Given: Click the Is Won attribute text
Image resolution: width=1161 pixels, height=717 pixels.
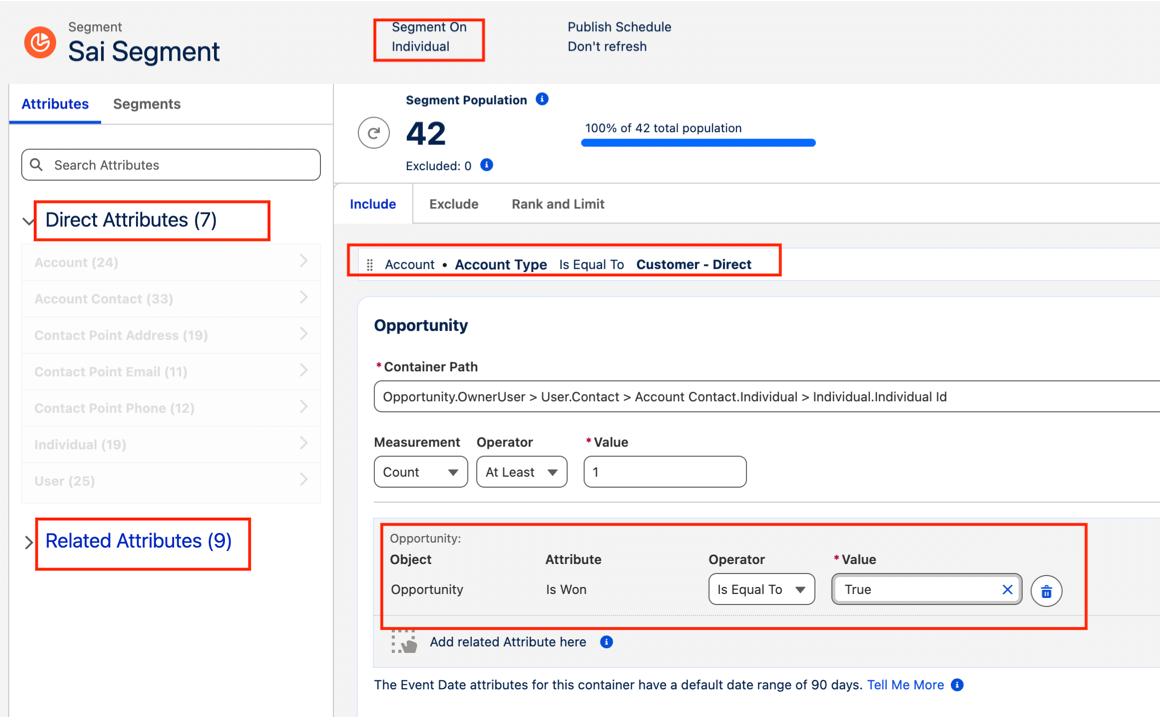Looking at the screenshot, I should (566, 590).
